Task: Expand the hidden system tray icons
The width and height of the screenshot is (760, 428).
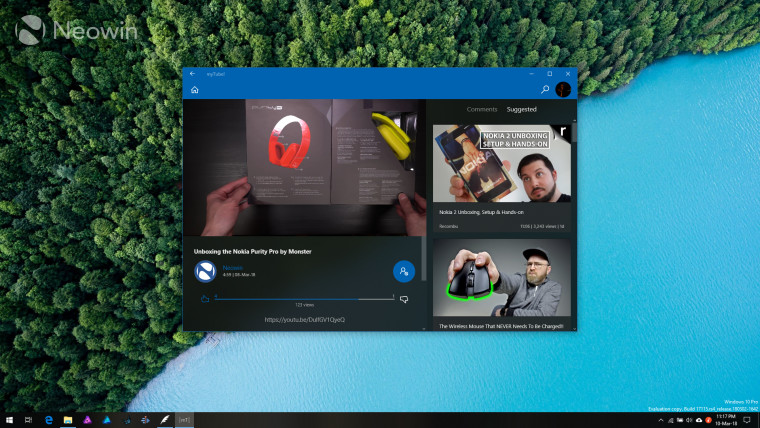Action: pyautogui.click(x=661, y=420)
